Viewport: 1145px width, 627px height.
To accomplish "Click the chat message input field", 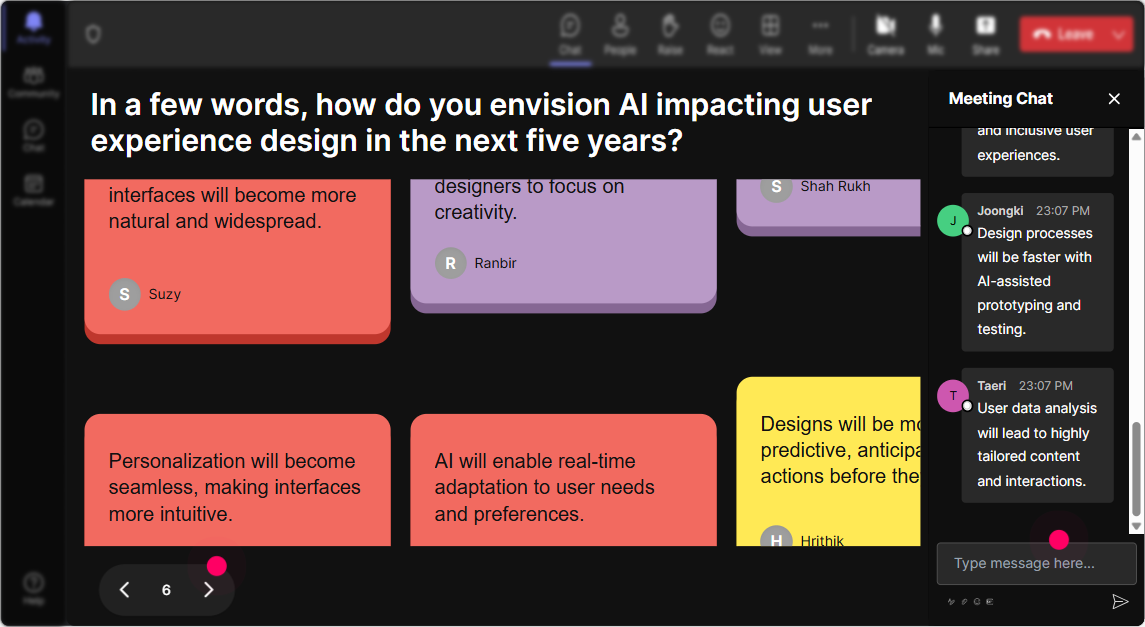I will tap(1036, 563).
